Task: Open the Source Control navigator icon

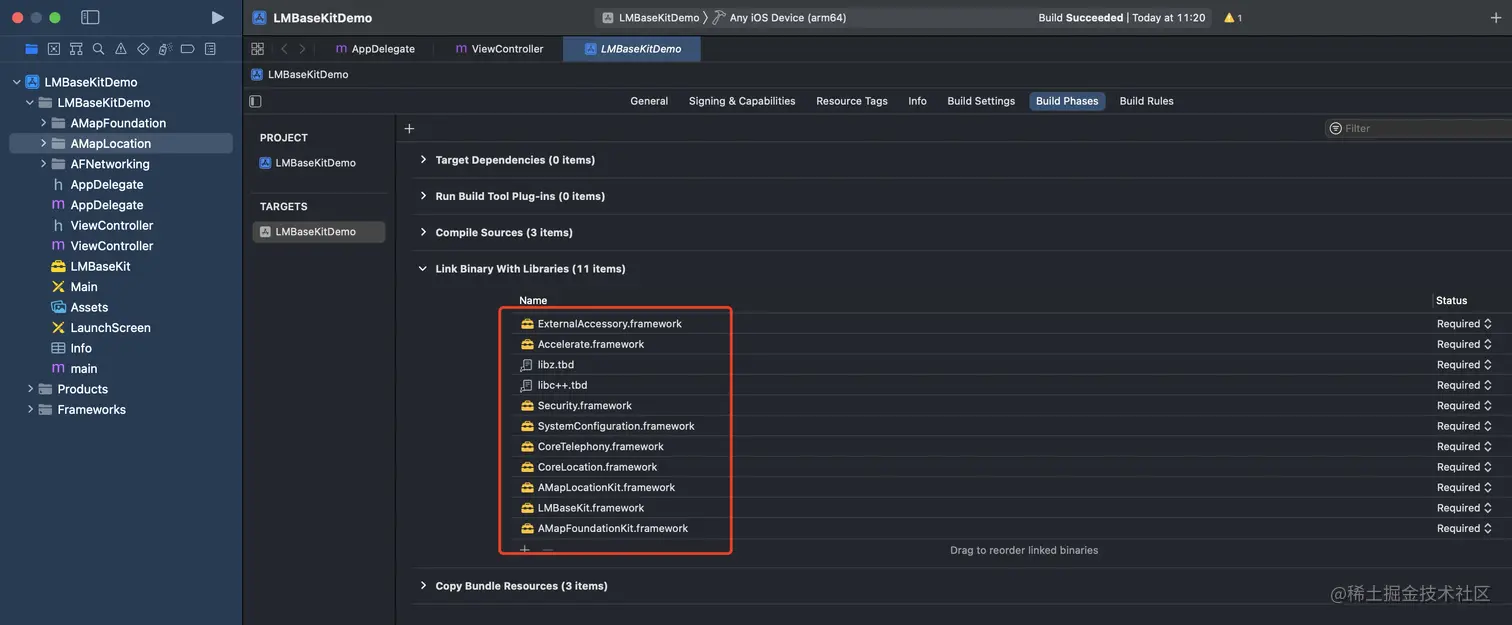Action: (54, 49)
